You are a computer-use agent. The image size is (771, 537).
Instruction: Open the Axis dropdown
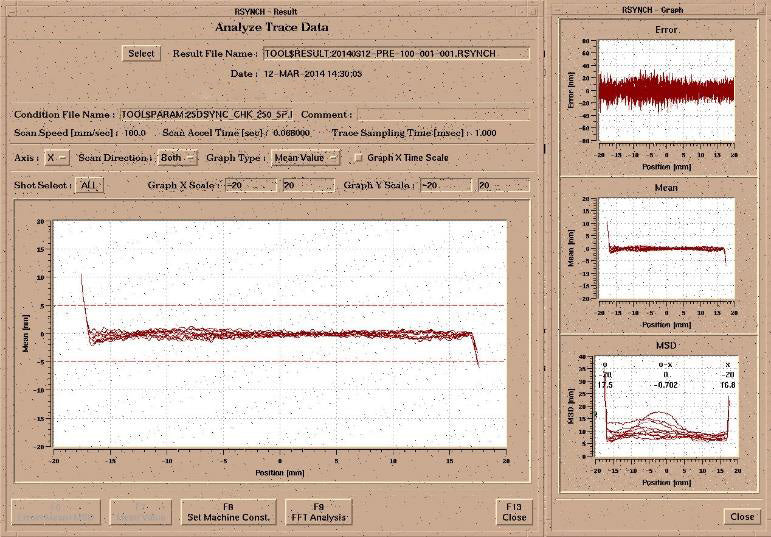[58, 157]
